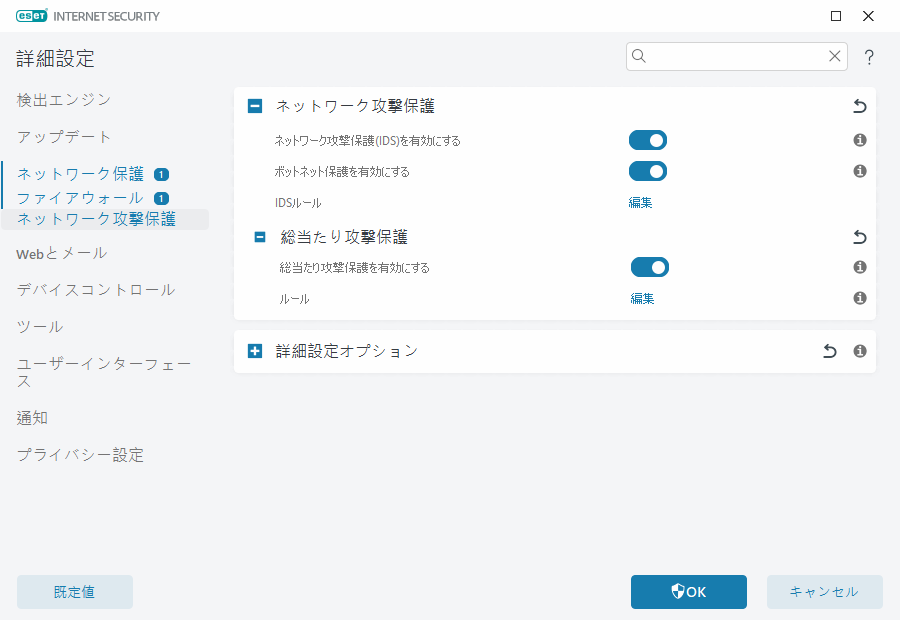This screenshot has height=620, width=900.
Task: Revert 総当たり攻撃保護 section with undo arrow
Action: pos(859,238)
